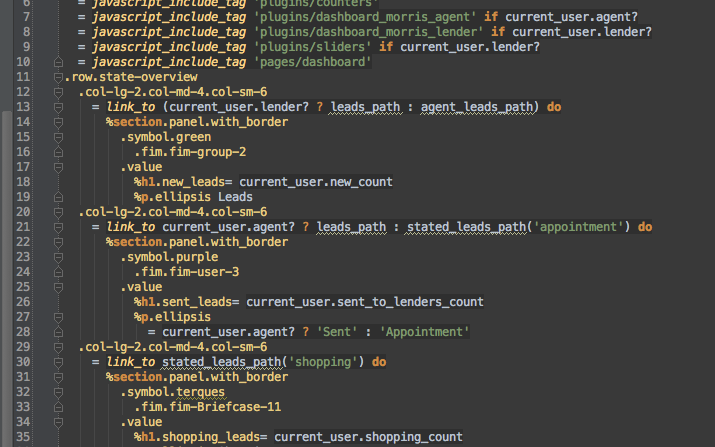Screen dimensions: 715x447
Task: Click .row.state-overview text
Action: 131,77
